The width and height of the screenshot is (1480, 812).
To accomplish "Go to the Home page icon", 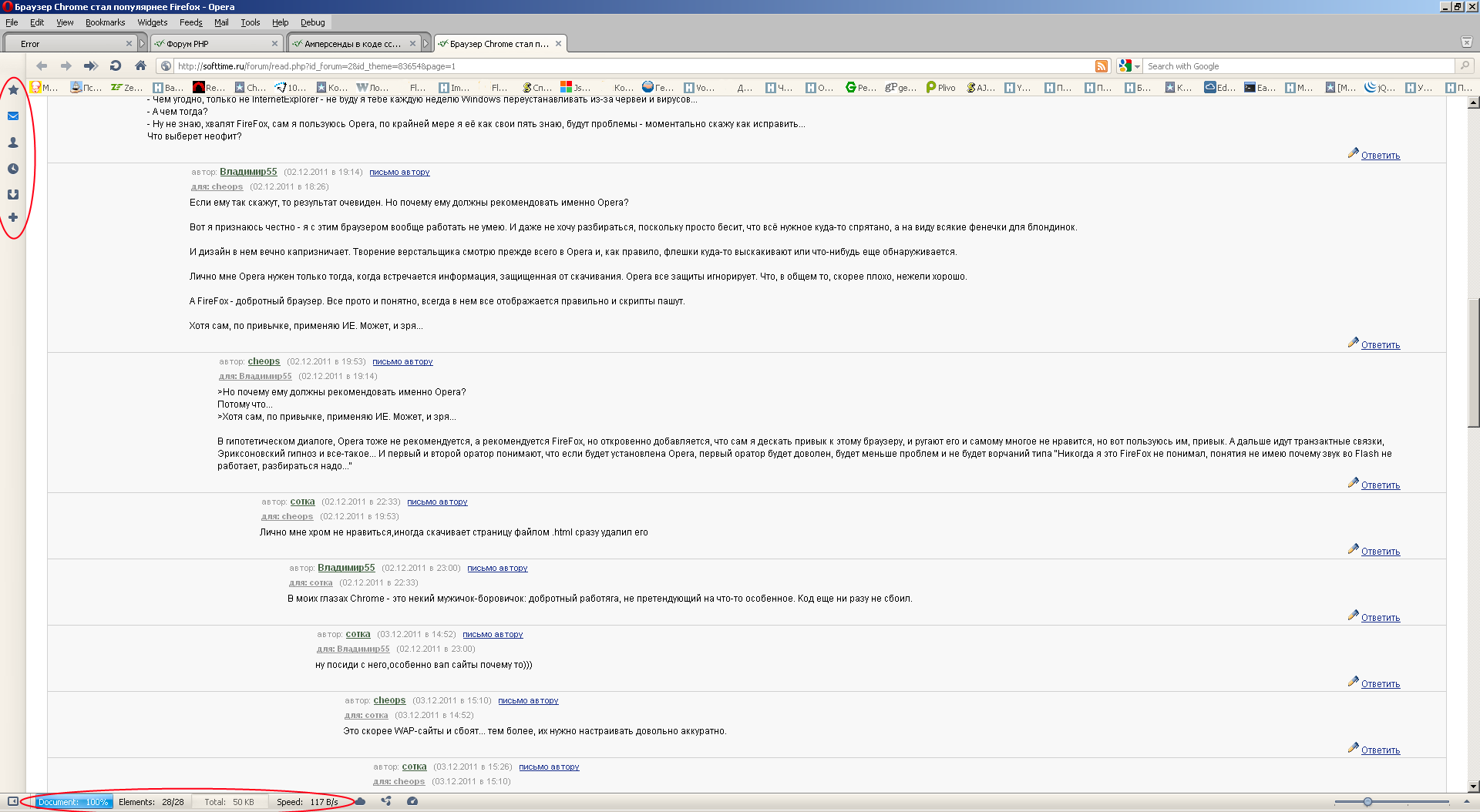I will click(x=140, y=66).
